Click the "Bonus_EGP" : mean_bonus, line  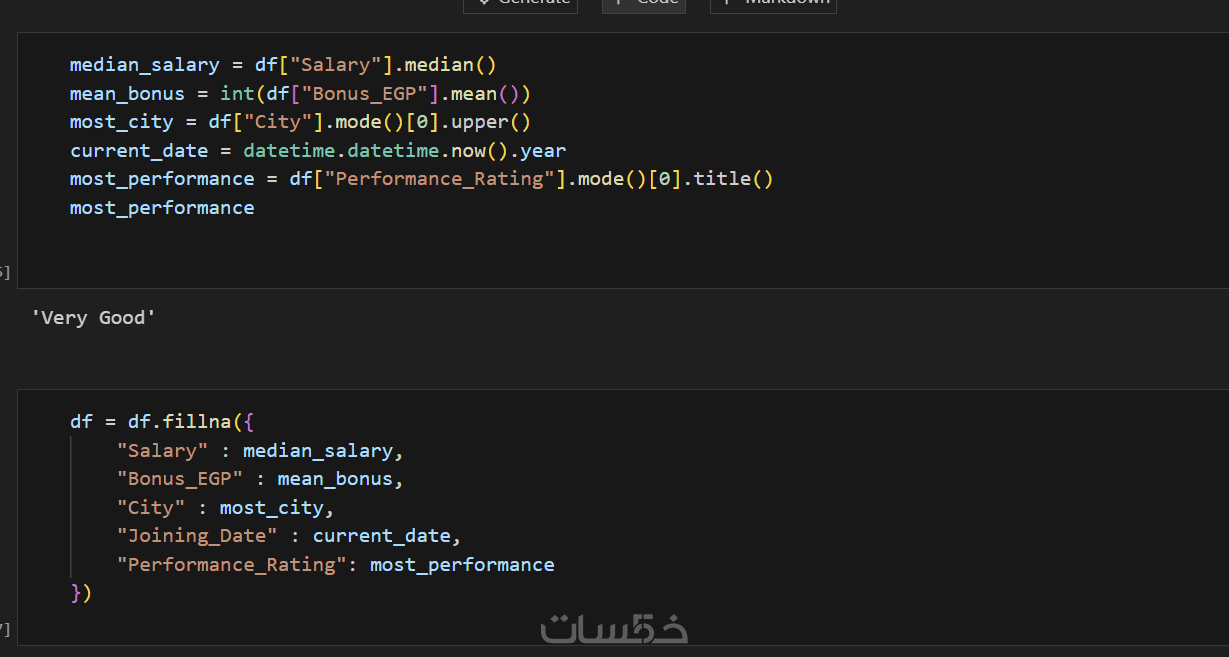click(260, 479)
